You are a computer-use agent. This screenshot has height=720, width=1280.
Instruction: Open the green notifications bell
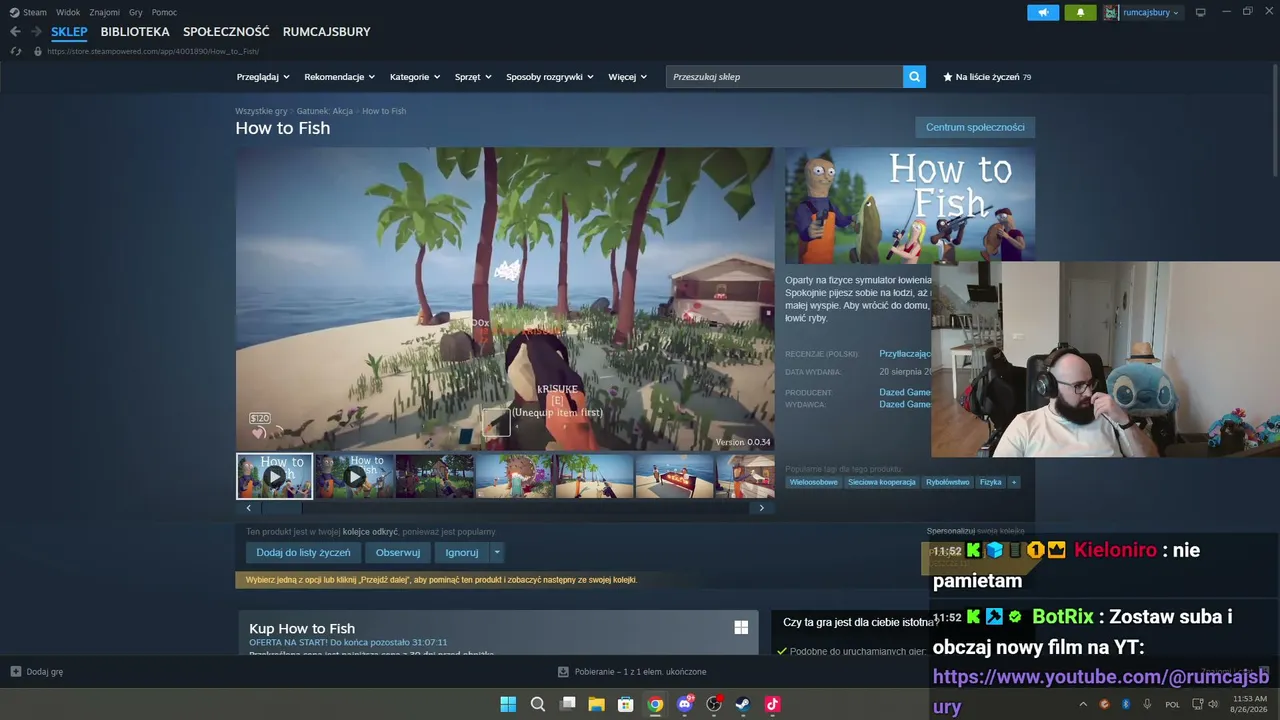pyautogui.click(x=1080, y=12)
